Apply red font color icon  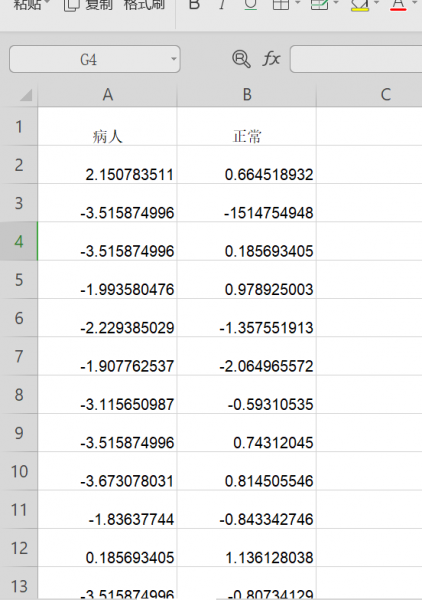point(398,5)
